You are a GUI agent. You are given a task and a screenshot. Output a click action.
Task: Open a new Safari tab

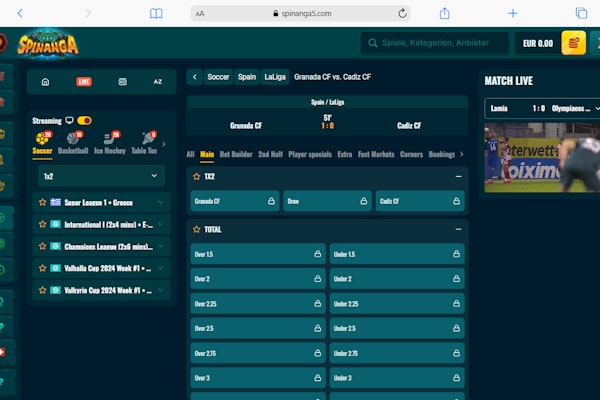point(512,13)
